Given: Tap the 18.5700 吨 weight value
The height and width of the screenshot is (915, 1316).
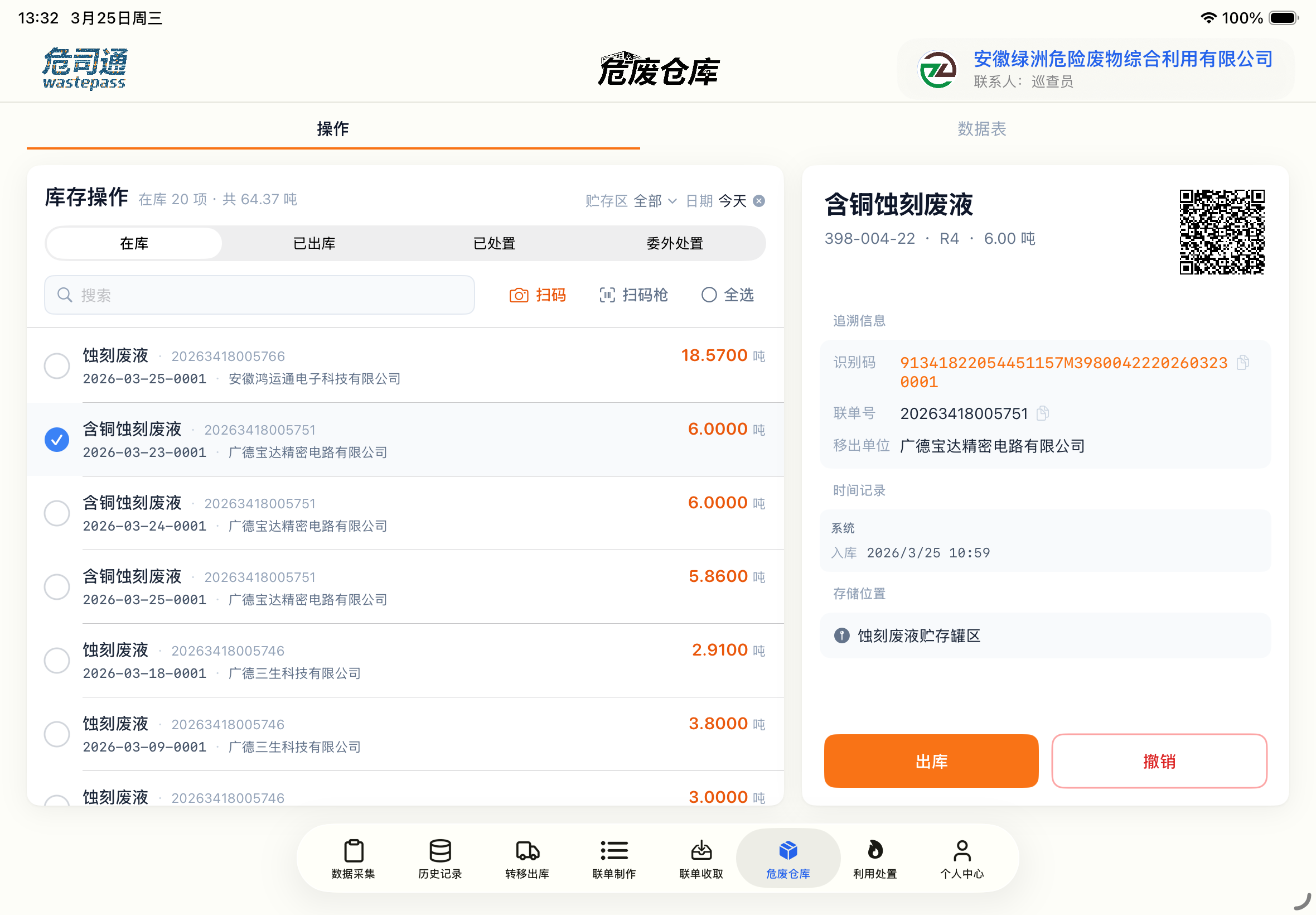Looking at the screenshot, I should 723,355.
